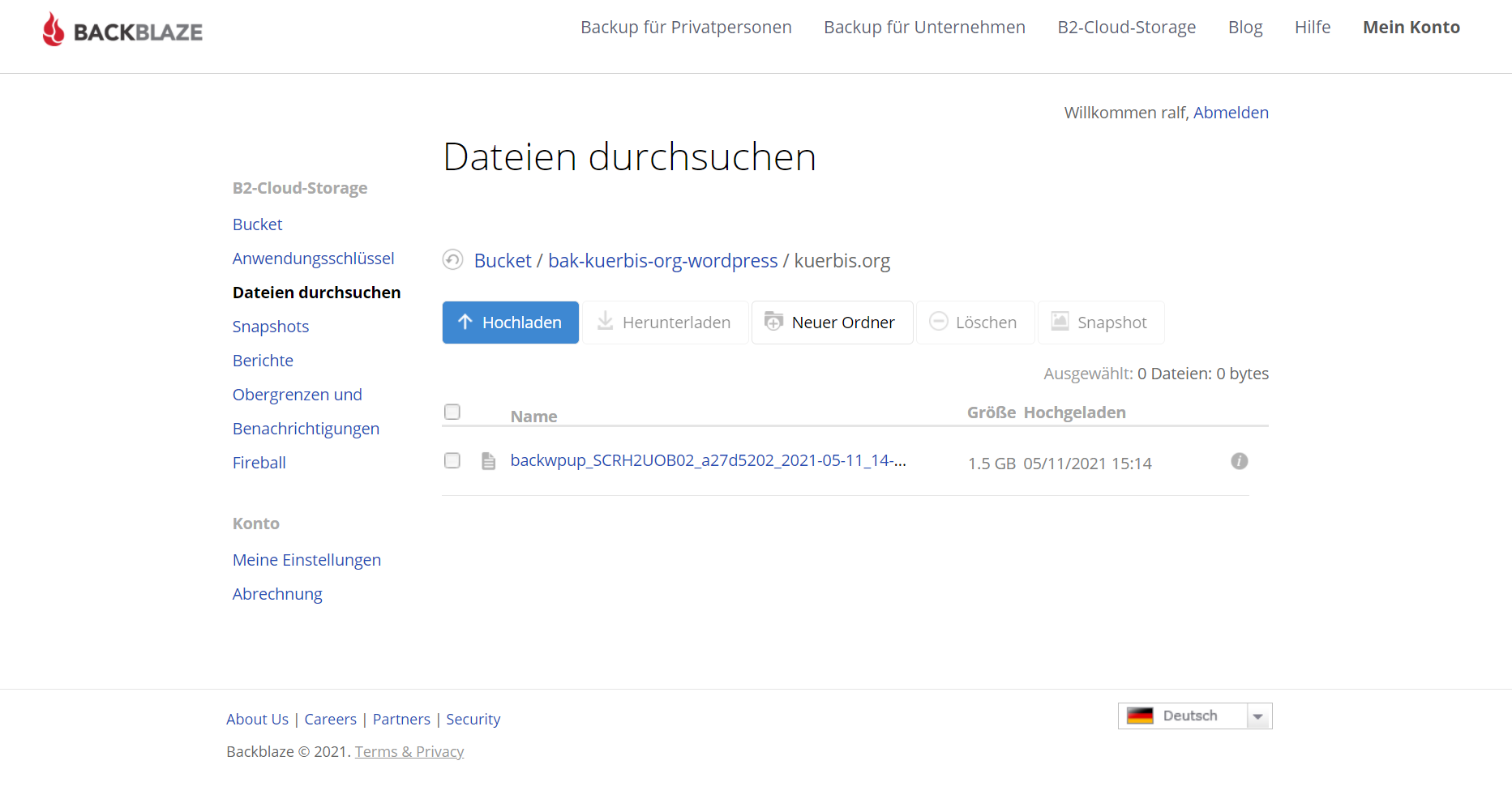1512x812 pixels.
Task: Open Obergrenzen und Benachrichtigungen in sidebar
Action: [x=306, y=412]
